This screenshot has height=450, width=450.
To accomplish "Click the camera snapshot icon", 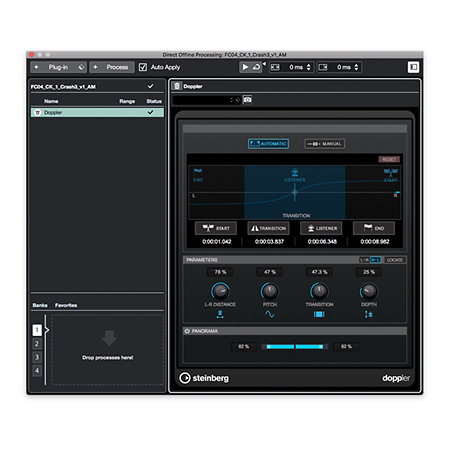I will pyautogui.click(x=247, y=99).
